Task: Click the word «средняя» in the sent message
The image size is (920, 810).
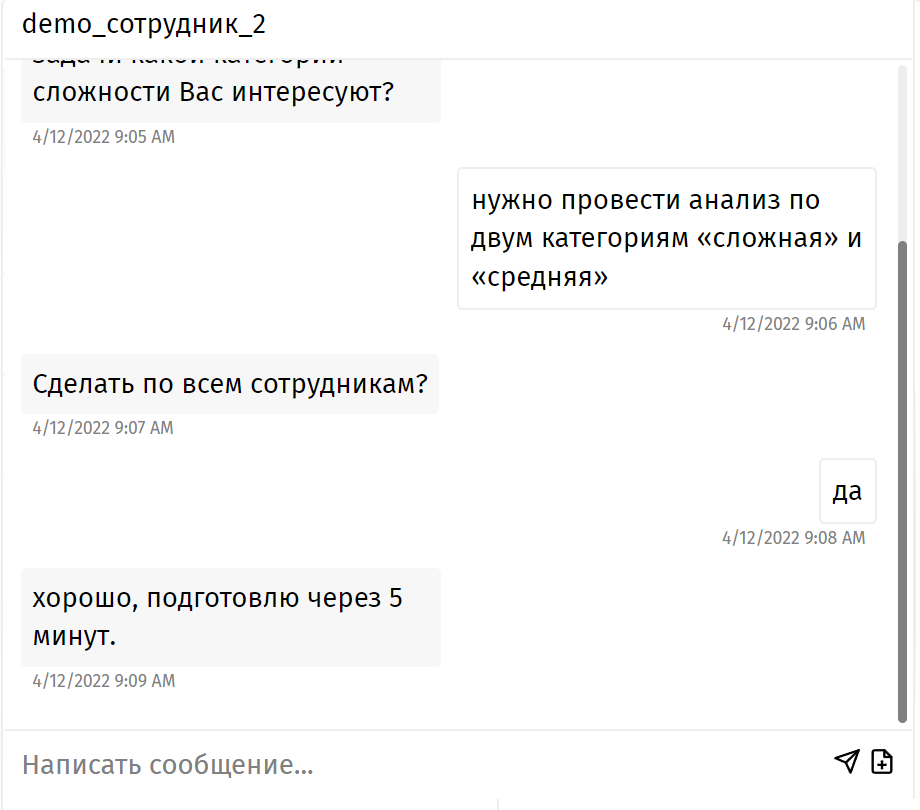Action: [540, 277]
